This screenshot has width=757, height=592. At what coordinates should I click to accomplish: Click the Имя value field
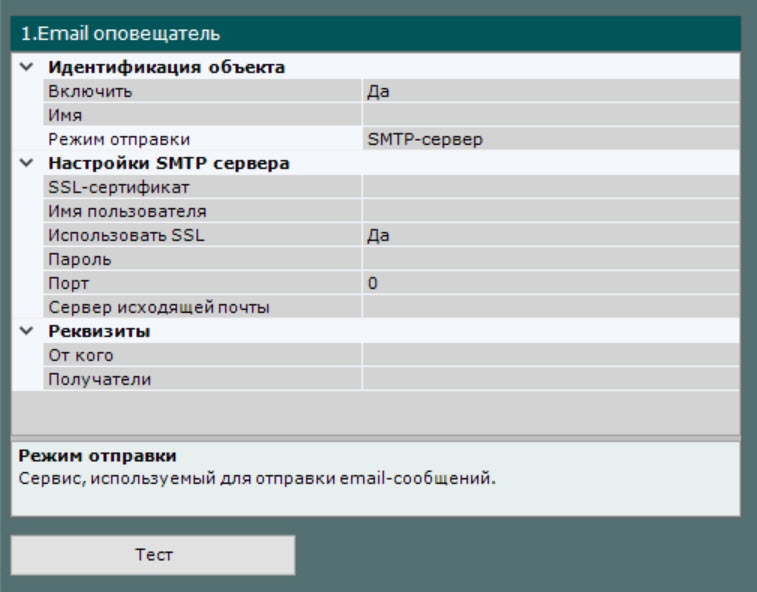550,116
